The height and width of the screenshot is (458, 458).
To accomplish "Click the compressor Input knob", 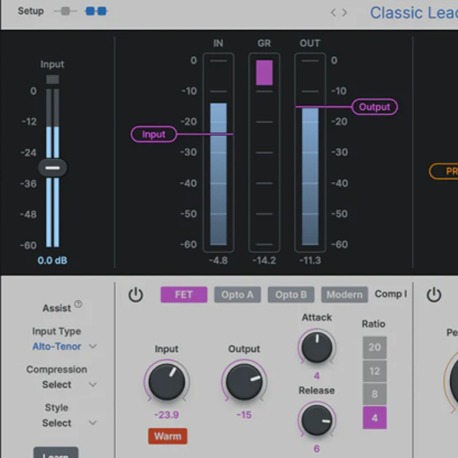I will tap(167, 381).
